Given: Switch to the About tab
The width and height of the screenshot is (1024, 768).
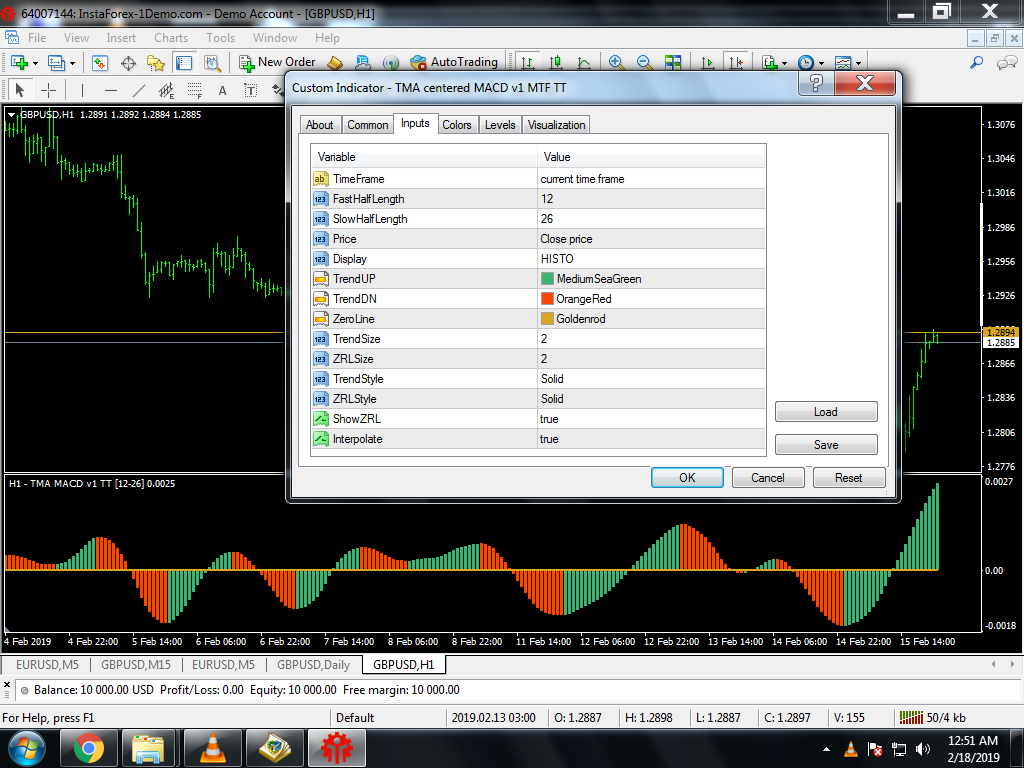Looking at the screenshot, I should coord(319,125).
